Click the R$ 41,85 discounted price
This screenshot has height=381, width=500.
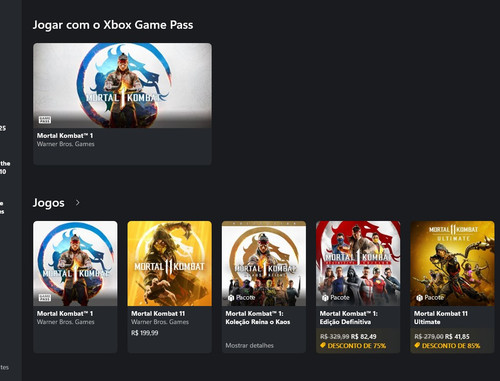457,337
